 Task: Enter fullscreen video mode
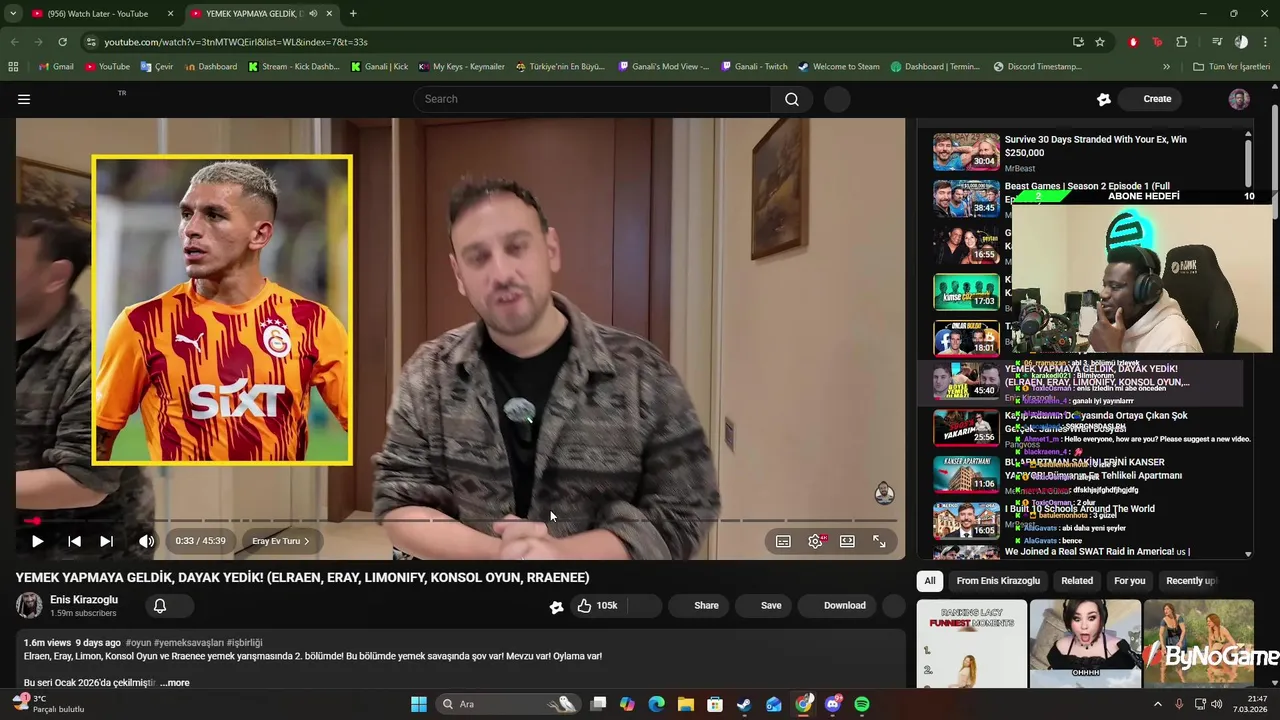(x=879, y=541)
